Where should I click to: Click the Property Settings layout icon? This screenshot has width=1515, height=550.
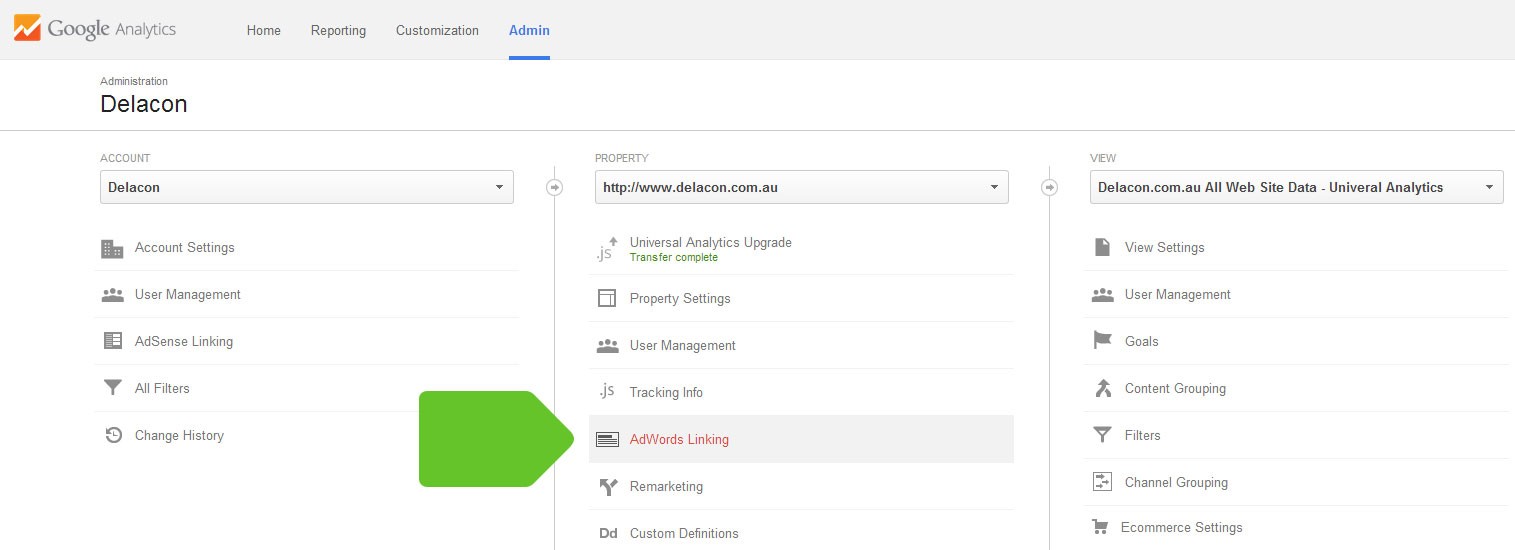click(607, 298)
